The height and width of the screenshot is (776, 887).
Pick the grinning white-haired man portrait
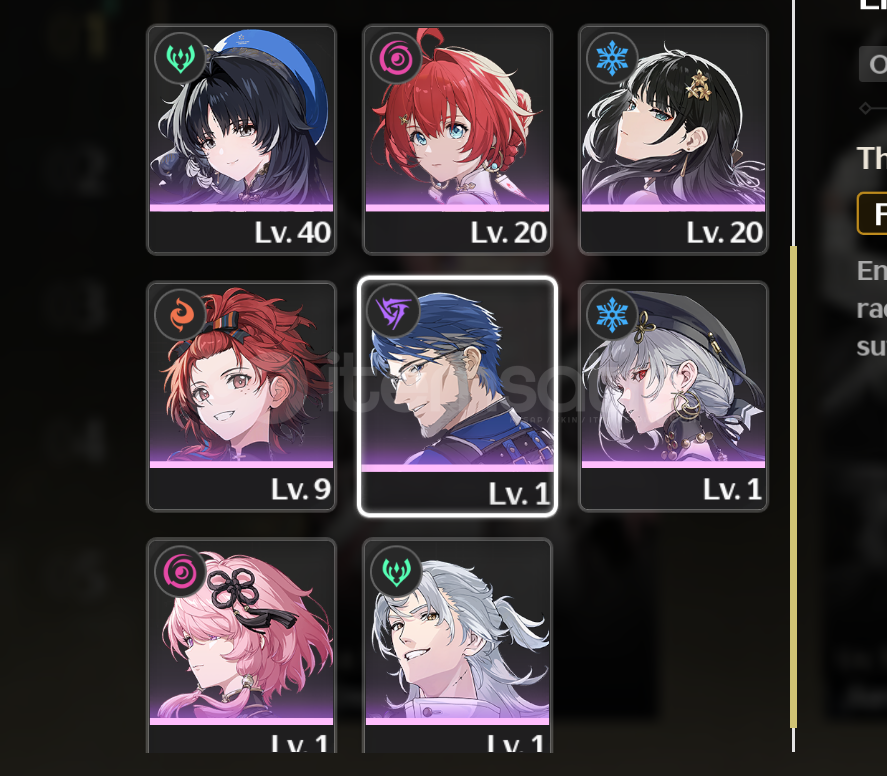click(457, 645)
